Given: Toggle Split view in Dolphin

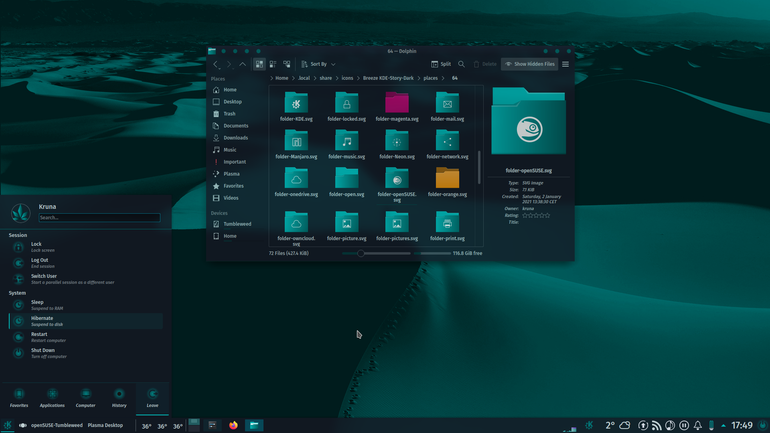Looking at the screenshot, I should tap(440, 64).
